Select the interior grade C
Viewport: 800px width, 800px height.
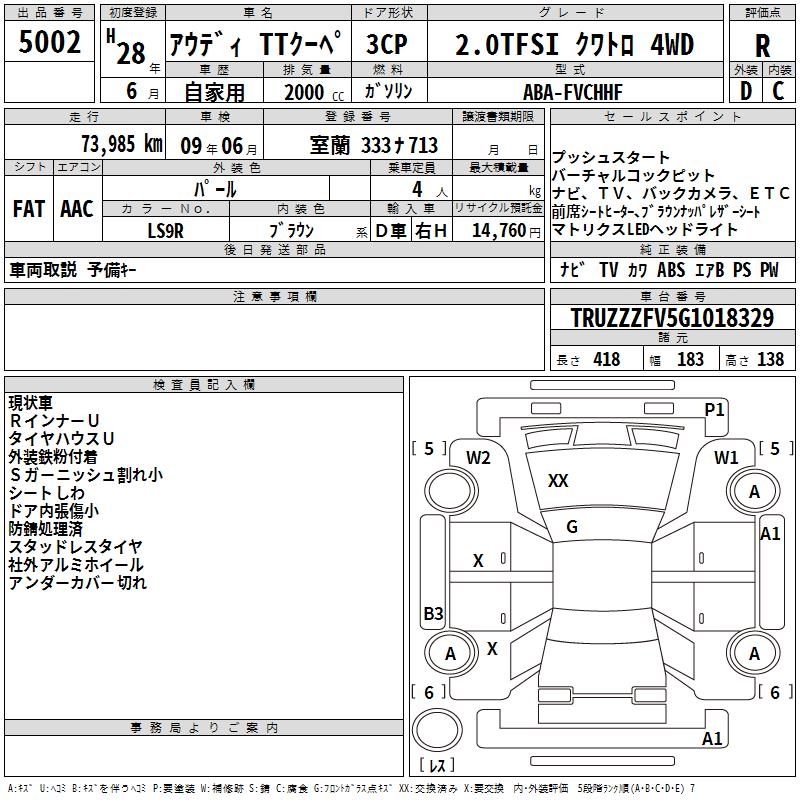(x=779, y=92)
